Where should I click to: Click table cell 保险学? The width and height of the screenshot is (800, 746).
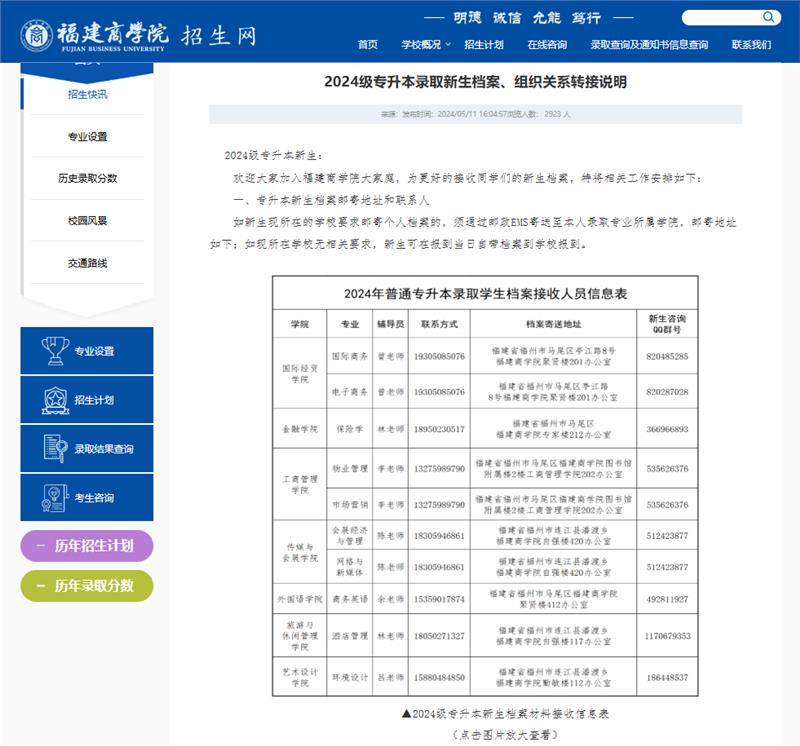349,429
